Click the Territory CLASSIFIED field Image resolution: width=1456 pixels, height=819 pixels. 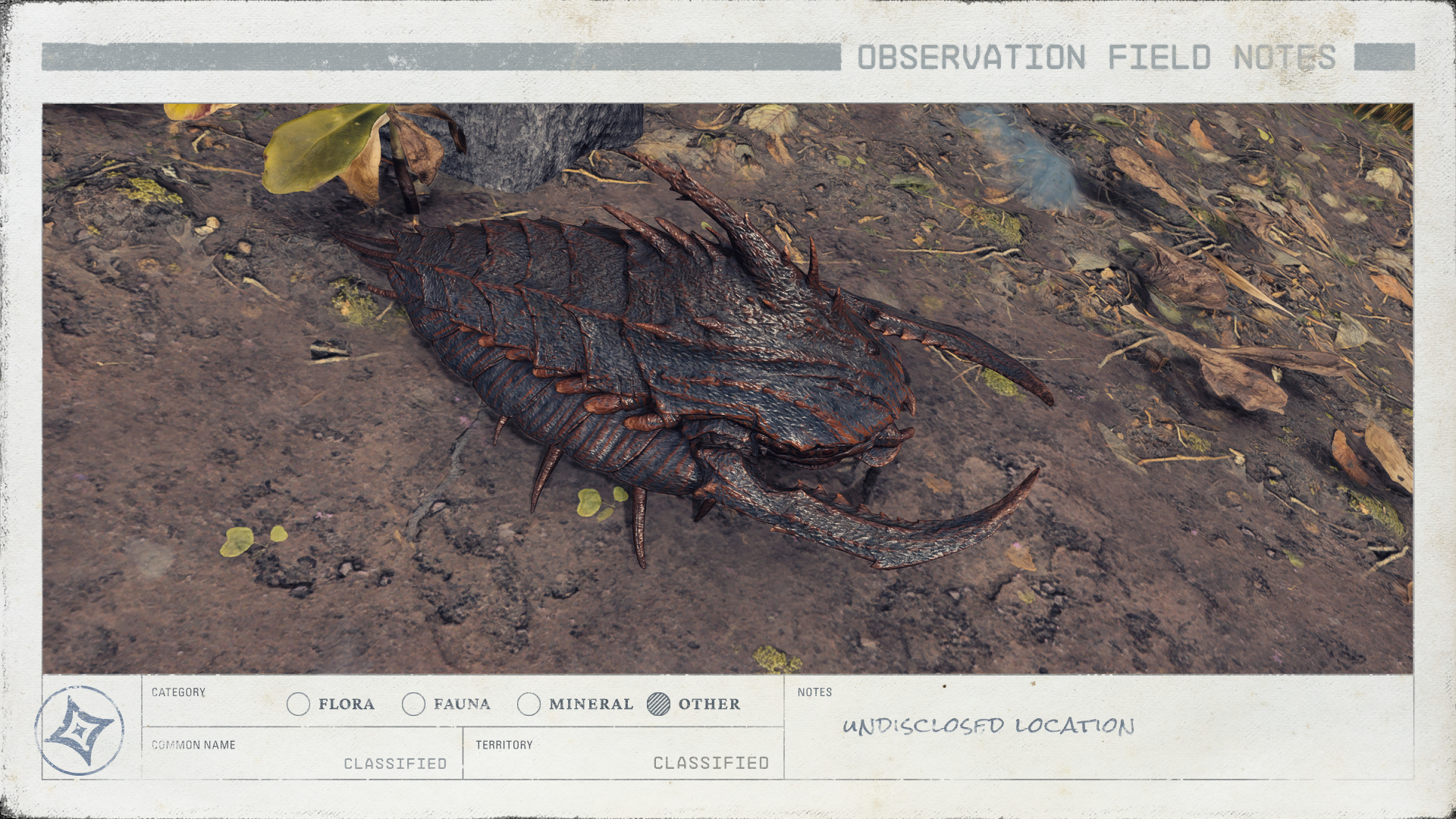[x=623, y=753]
